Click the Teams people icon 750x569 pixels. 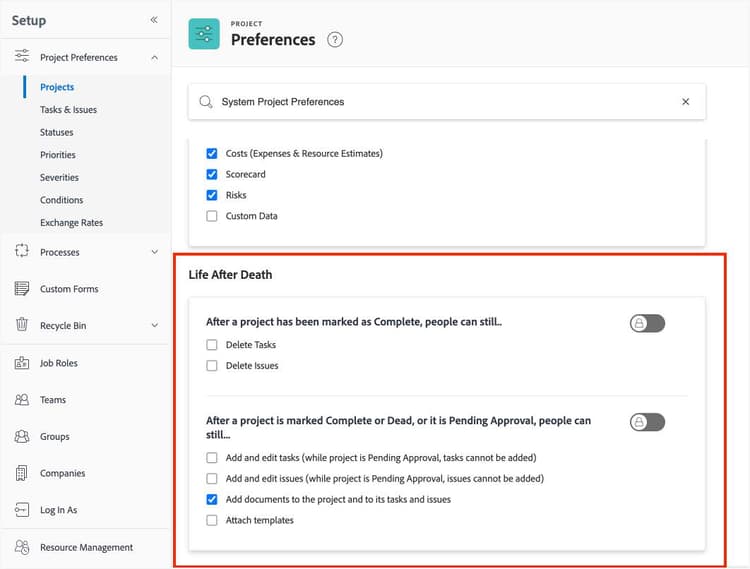tap(22, 400)
